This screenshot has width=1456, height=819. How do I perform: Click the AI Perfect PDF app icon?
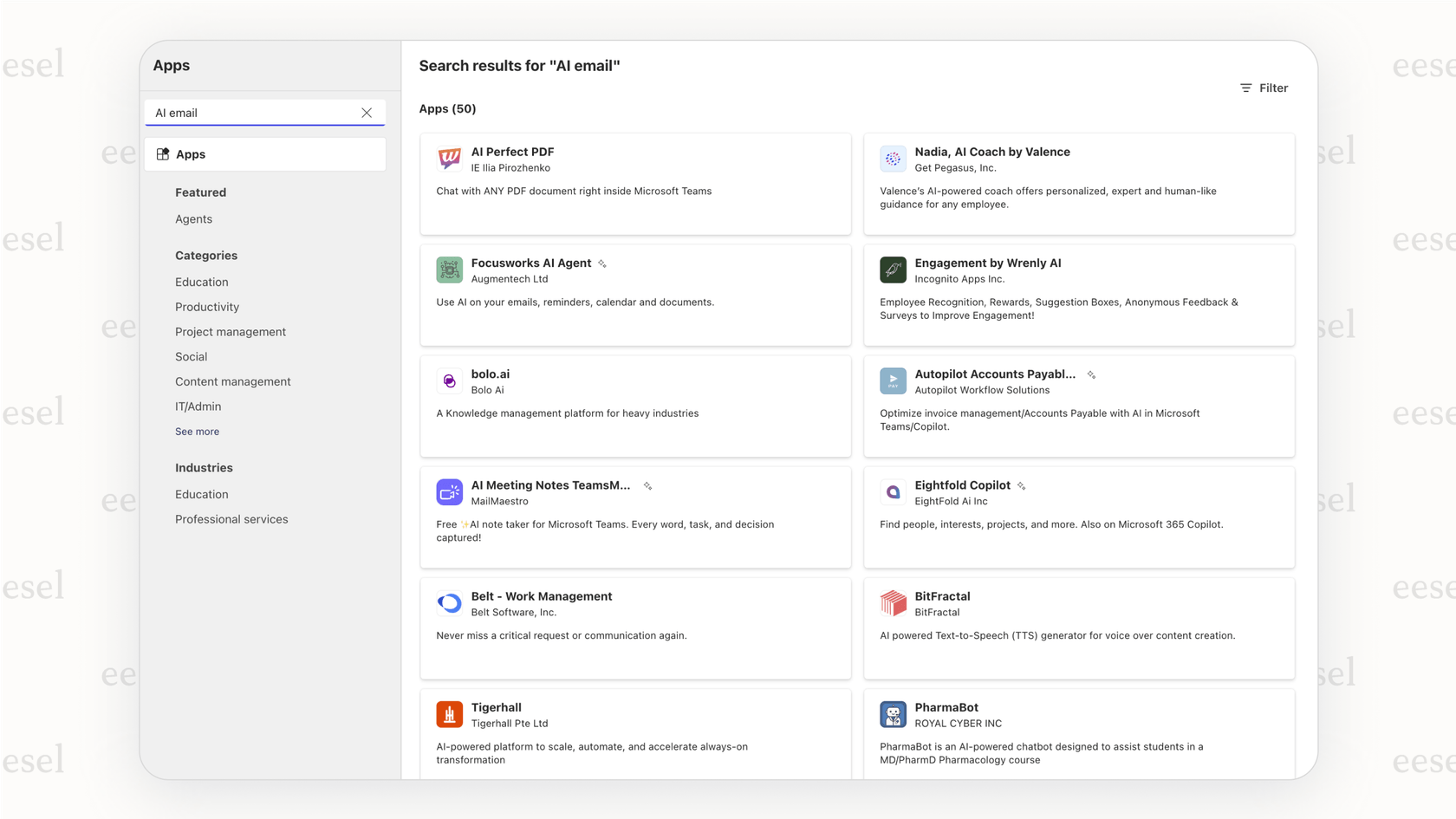[449, 159]
